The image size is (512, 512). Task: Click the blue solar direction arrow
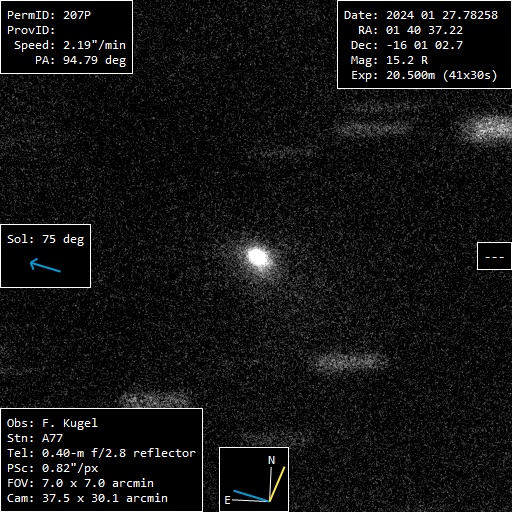[45, 265]
